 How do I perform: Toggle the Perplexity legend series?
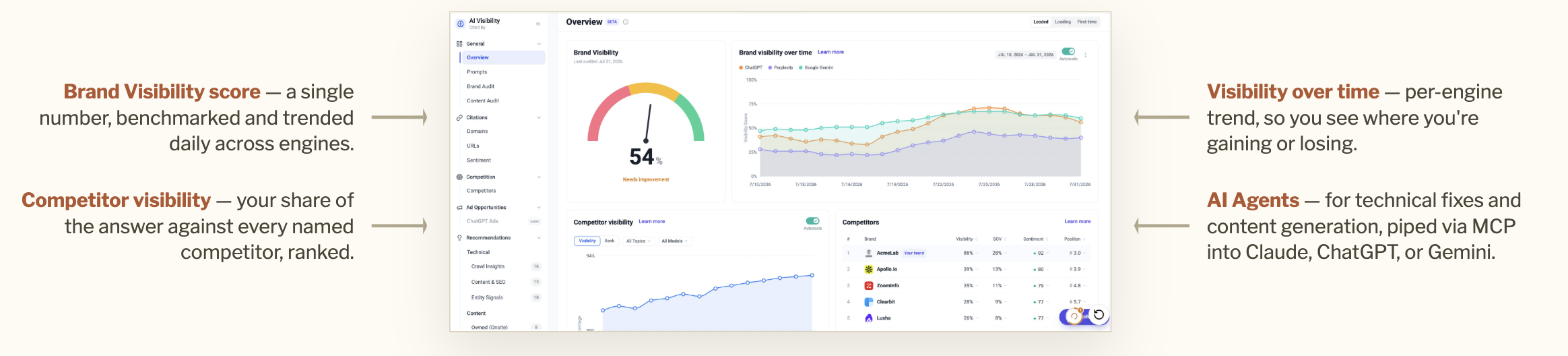point(781,67)
